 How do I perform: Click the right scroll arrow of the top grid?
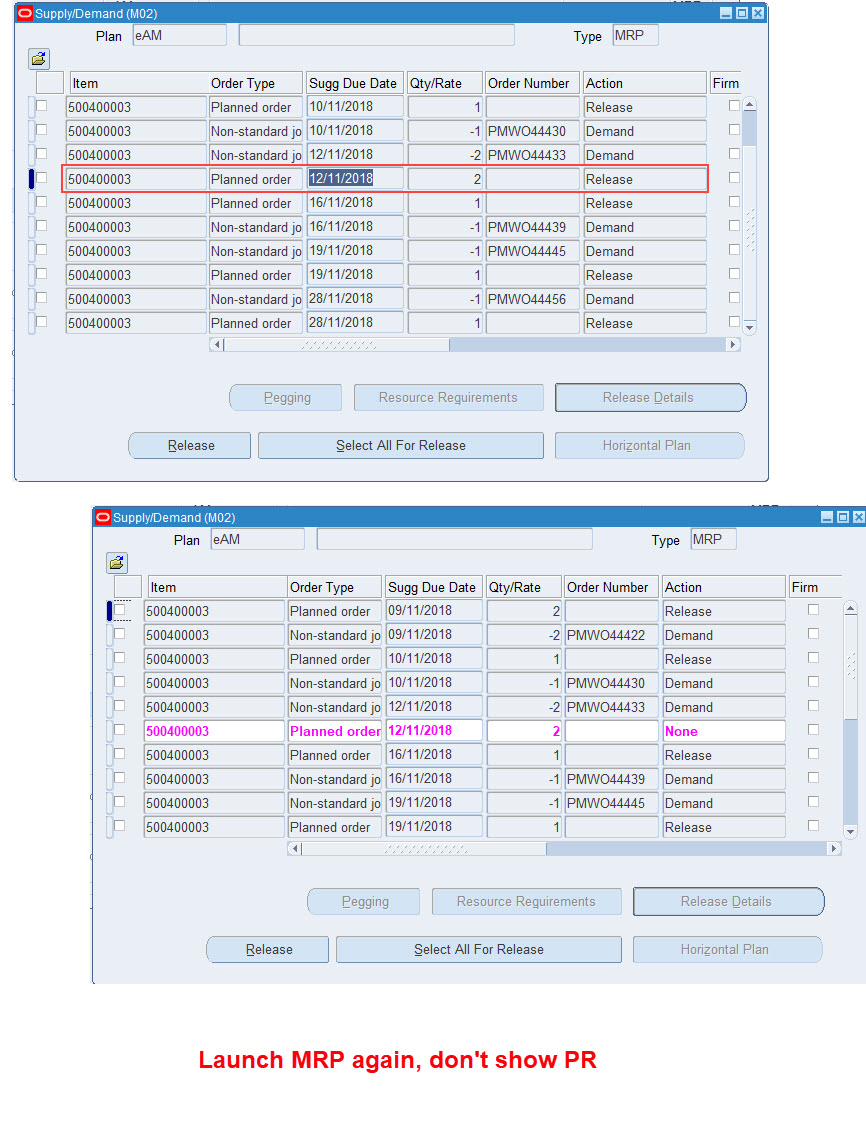[x=731, y=344]
